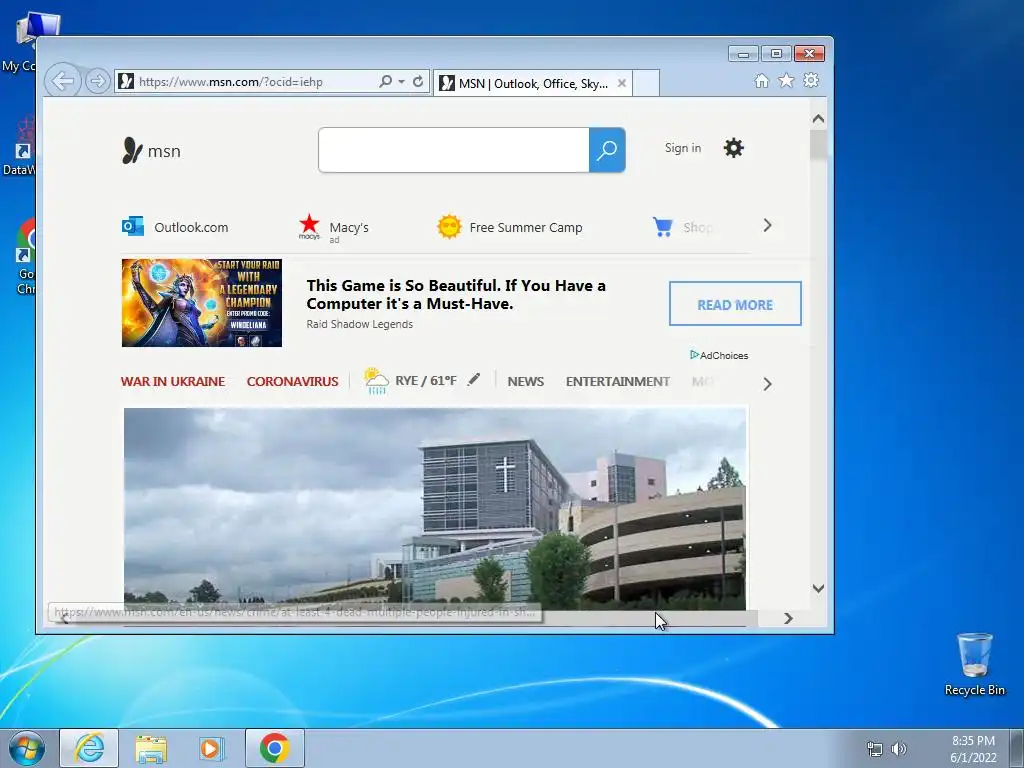Open the RYE / 61°F weather link
1024x768 pixels.
[426, 381]
